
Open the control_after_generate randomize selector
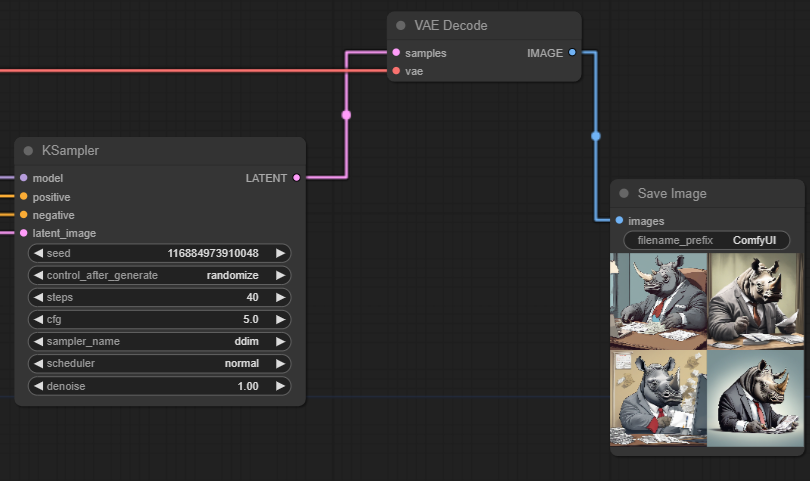point(160,276)
